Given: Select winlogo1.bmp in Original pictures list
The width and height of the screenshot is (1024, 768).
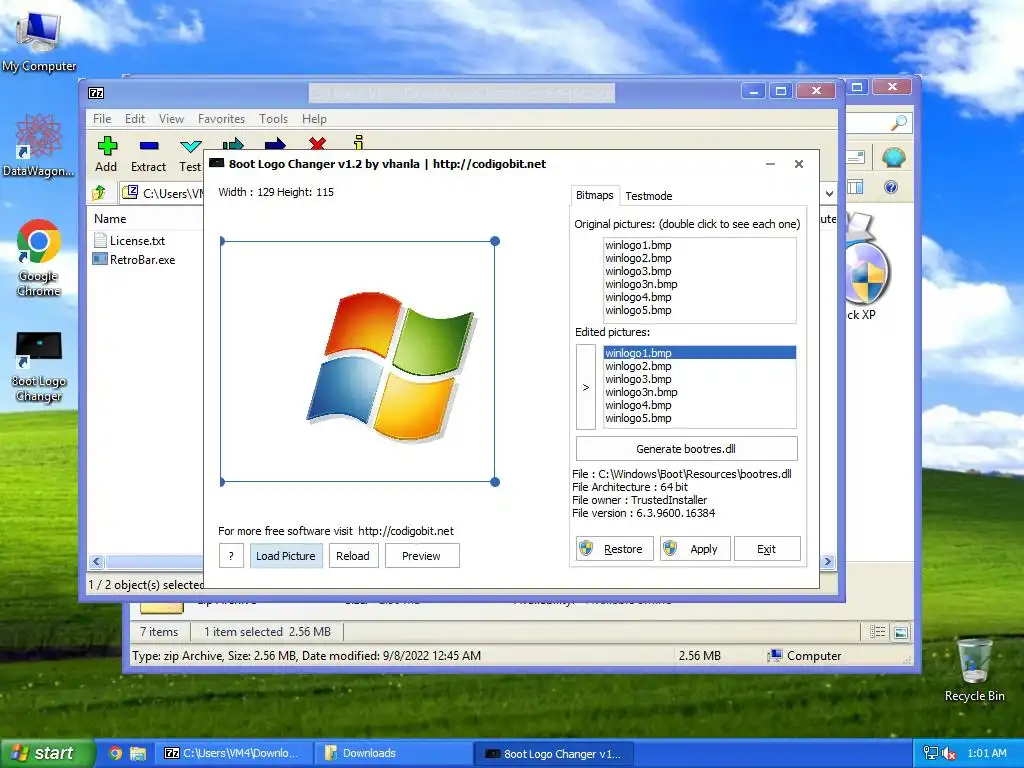Looking at the screenshot, I should pyautogui.click(x=638, y=245).
